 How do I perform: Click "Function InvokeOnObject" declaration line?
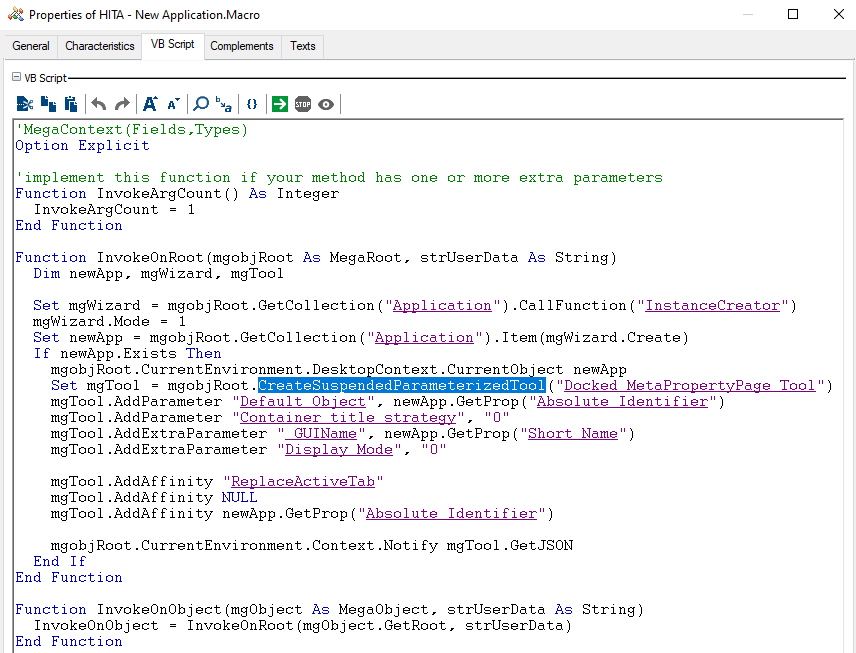pyautogui.click(x=330, y=609)
